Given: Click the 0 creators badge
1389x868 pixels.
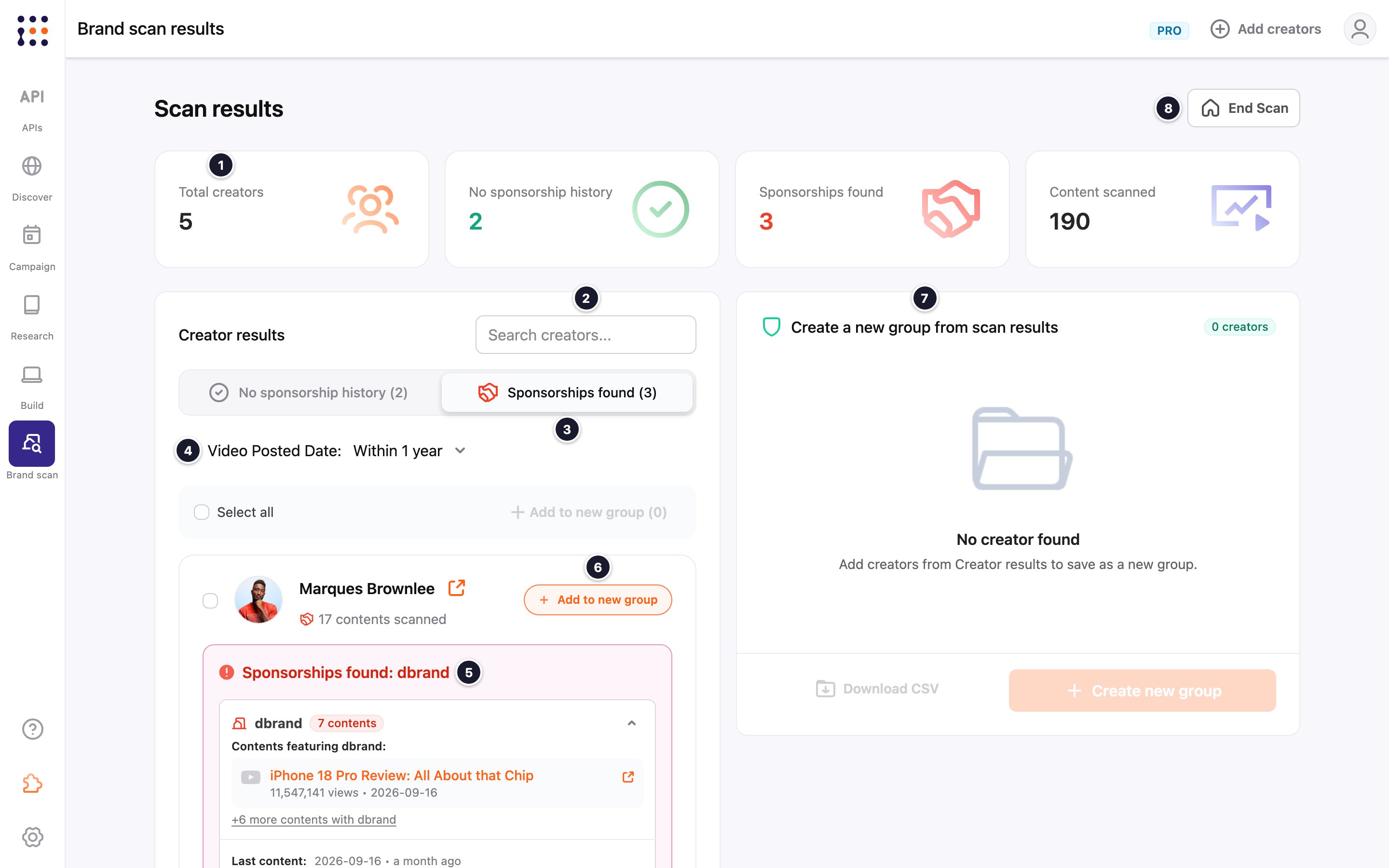Looking at the screenshot, I should pos(1239,326).
